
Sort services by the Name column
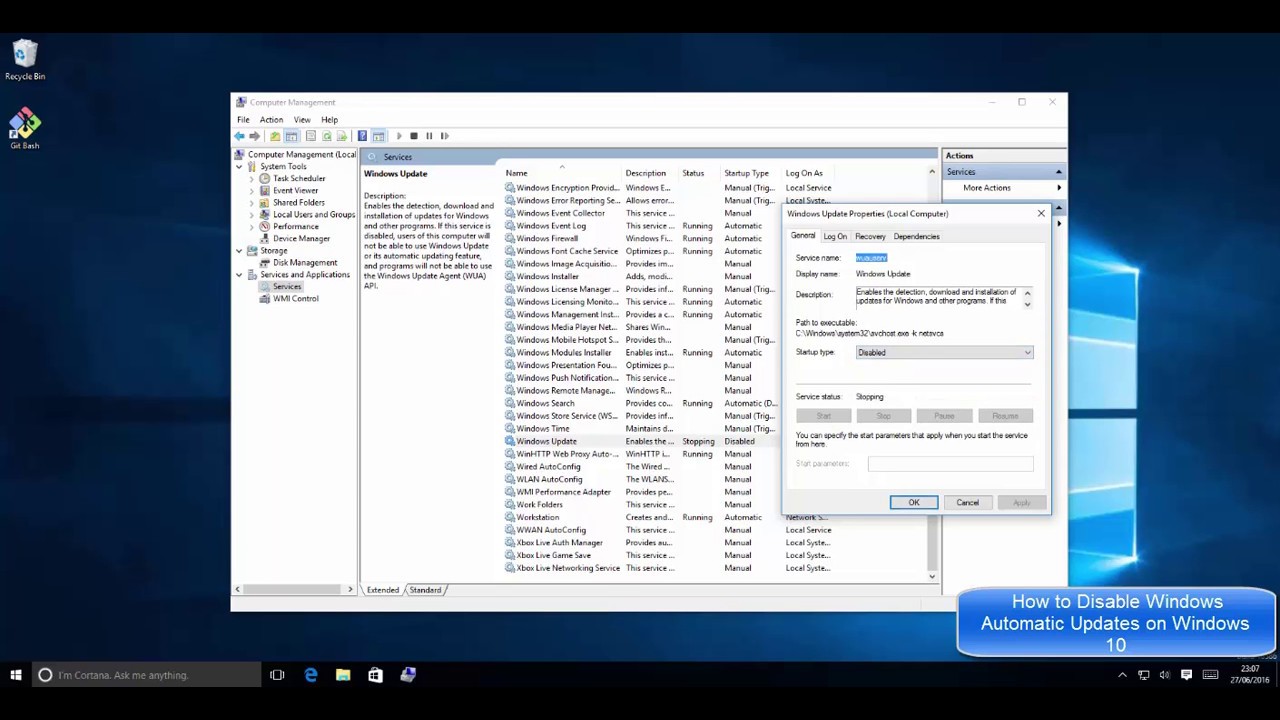pos(561,173)
